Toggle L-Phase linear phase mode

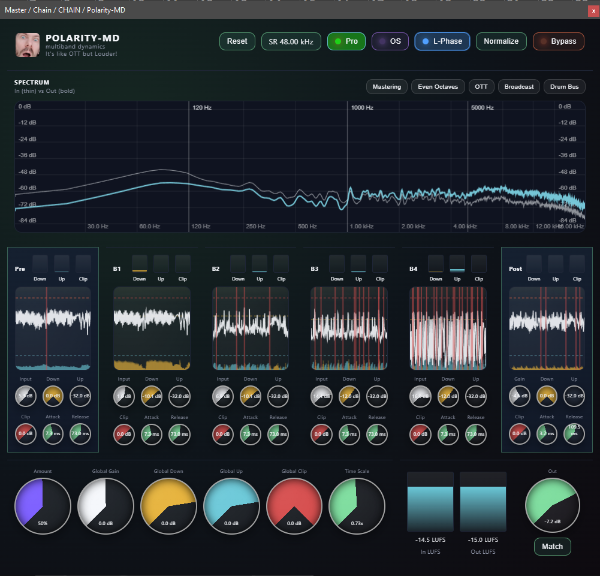click(x=442, y=42)
